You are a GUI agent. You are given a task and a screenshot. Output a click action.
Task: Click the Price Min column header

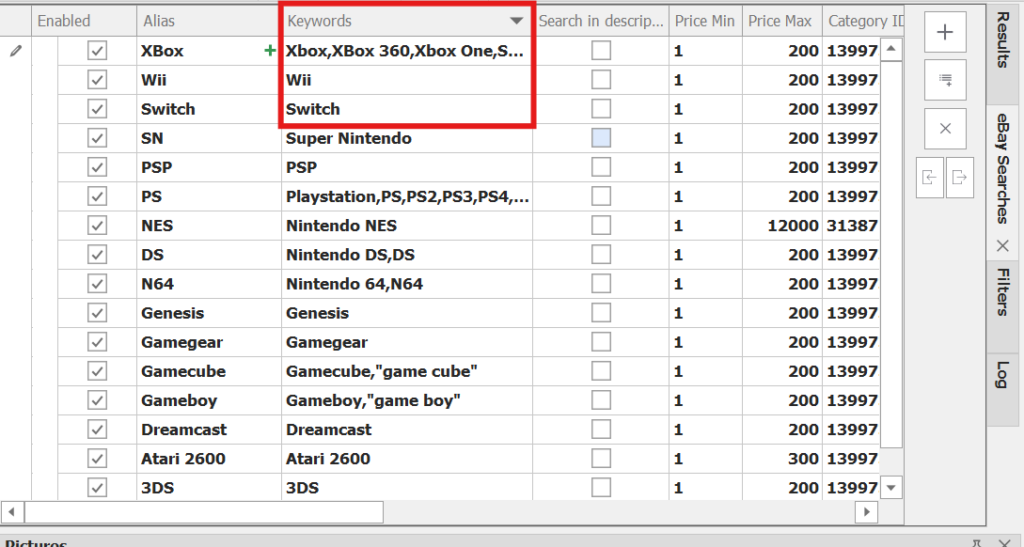pyautogui.click(x=705, y=21)
